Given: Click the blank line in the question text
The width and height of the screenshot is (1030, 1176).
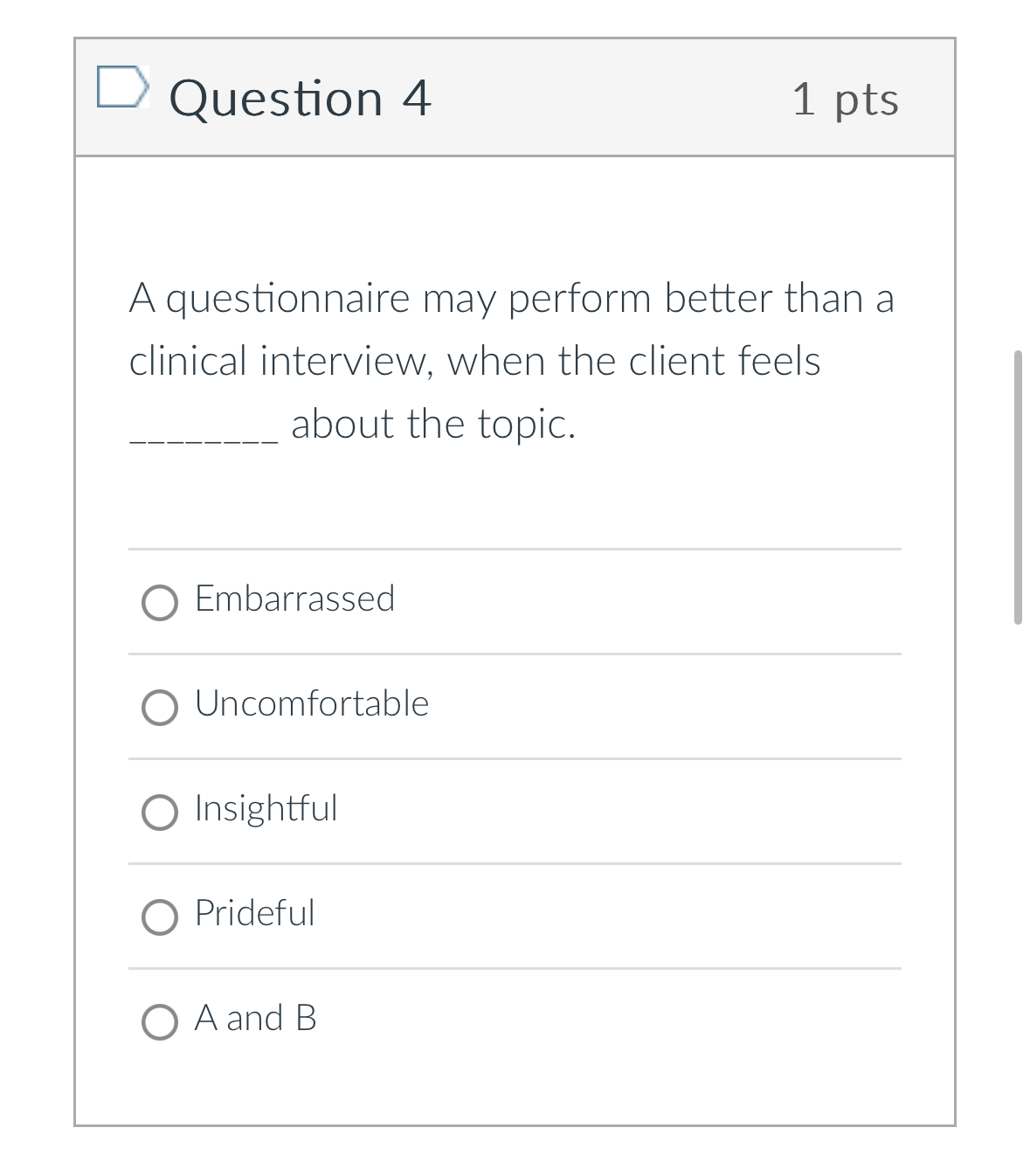Looking at the screenshot, I should 203,434.
